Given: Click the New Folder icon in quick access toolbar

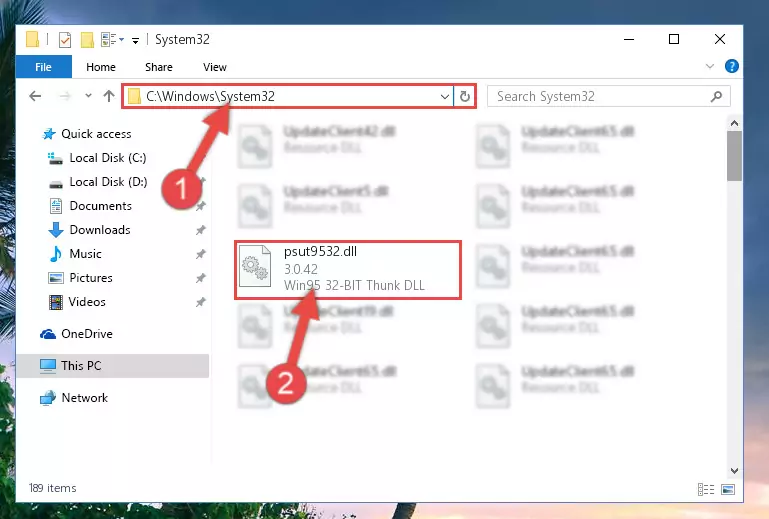Looking at the screenshot, I should [x=87, y=40].
